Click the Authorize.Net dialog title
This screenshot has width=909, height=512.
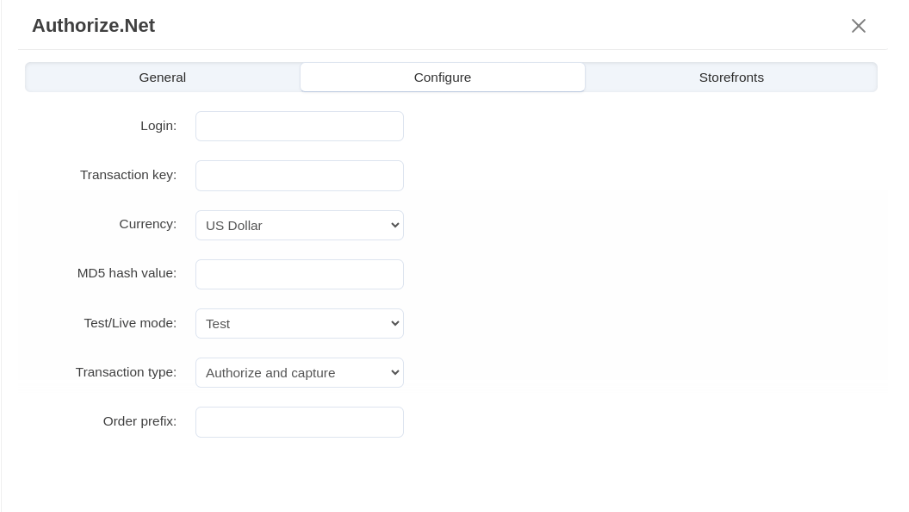93,25
